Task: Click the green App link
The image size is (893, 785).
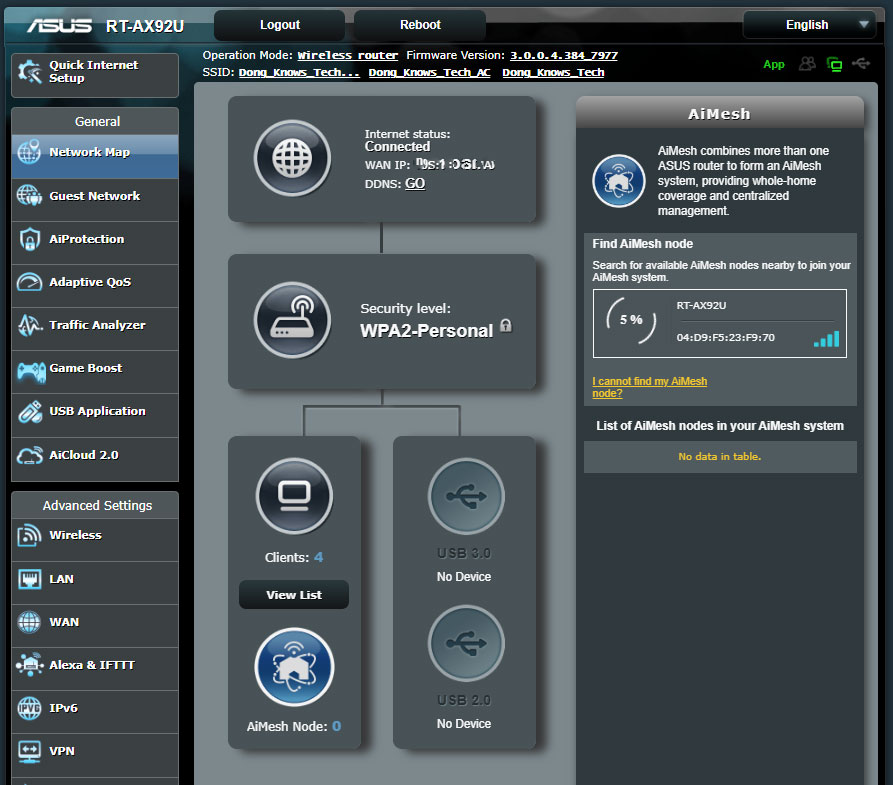Action: pyautogui.click(x=774, y=64)
